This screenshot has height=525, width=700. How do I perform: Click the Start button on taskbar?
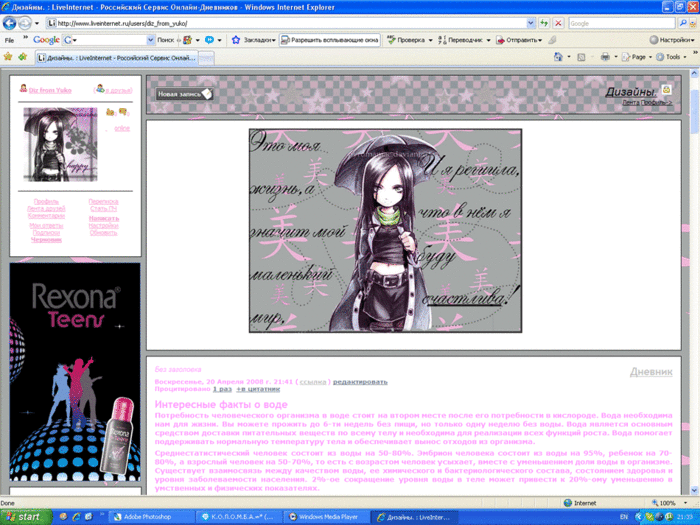26,517
